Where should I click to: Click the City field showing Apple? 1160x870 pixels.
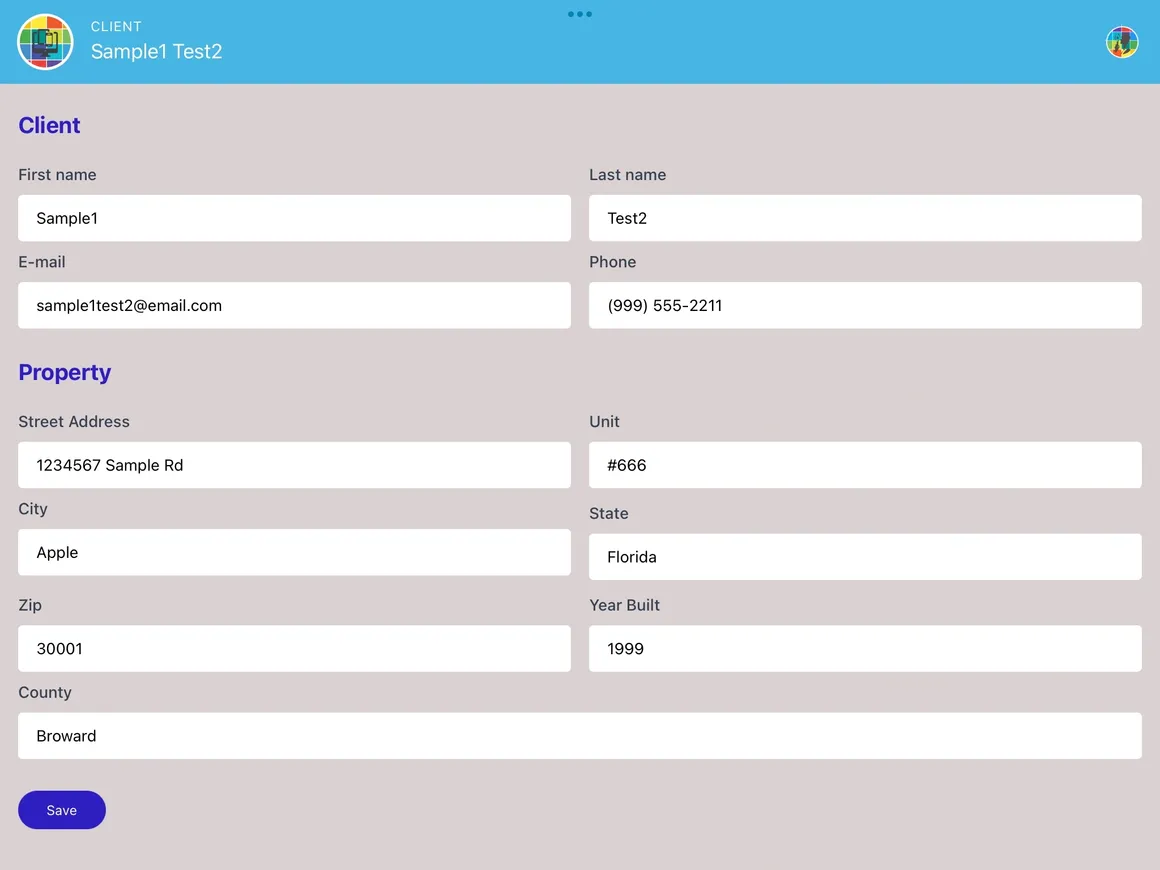pos(294,552)
